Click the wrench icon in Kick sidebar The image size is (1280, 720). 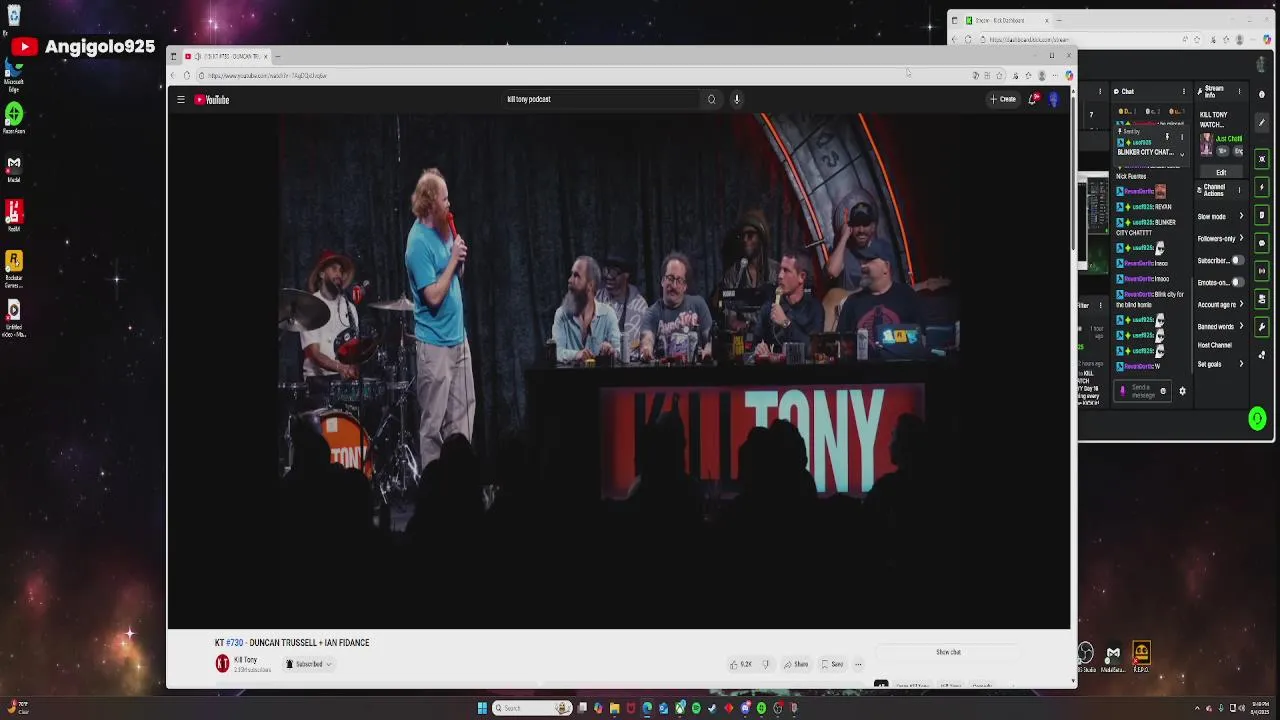click(1261, 326)
